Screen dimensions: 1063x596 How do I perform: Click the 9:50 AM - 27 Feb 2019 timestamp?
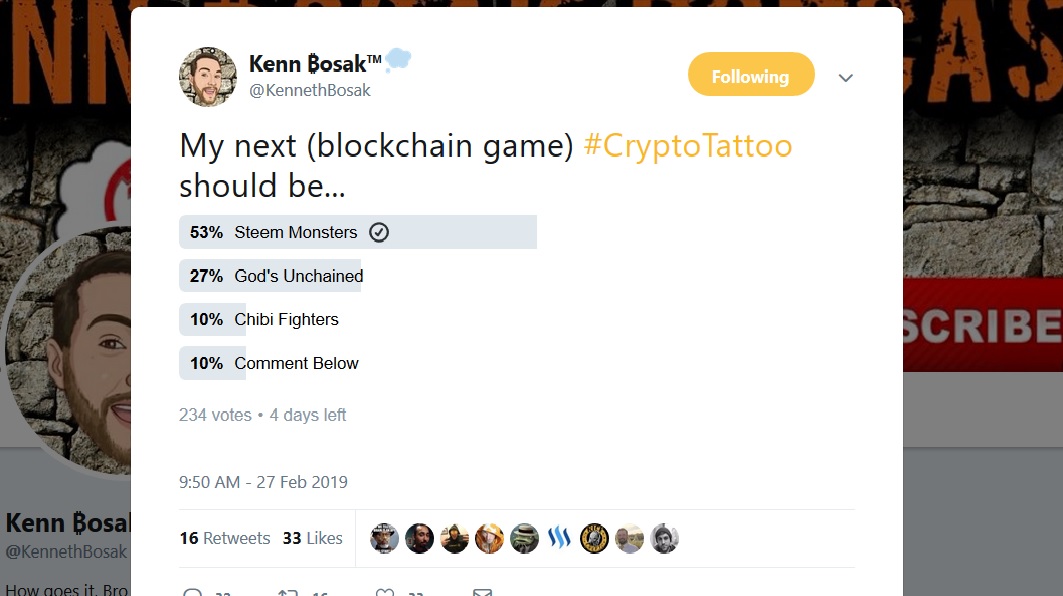coord(263,482)
